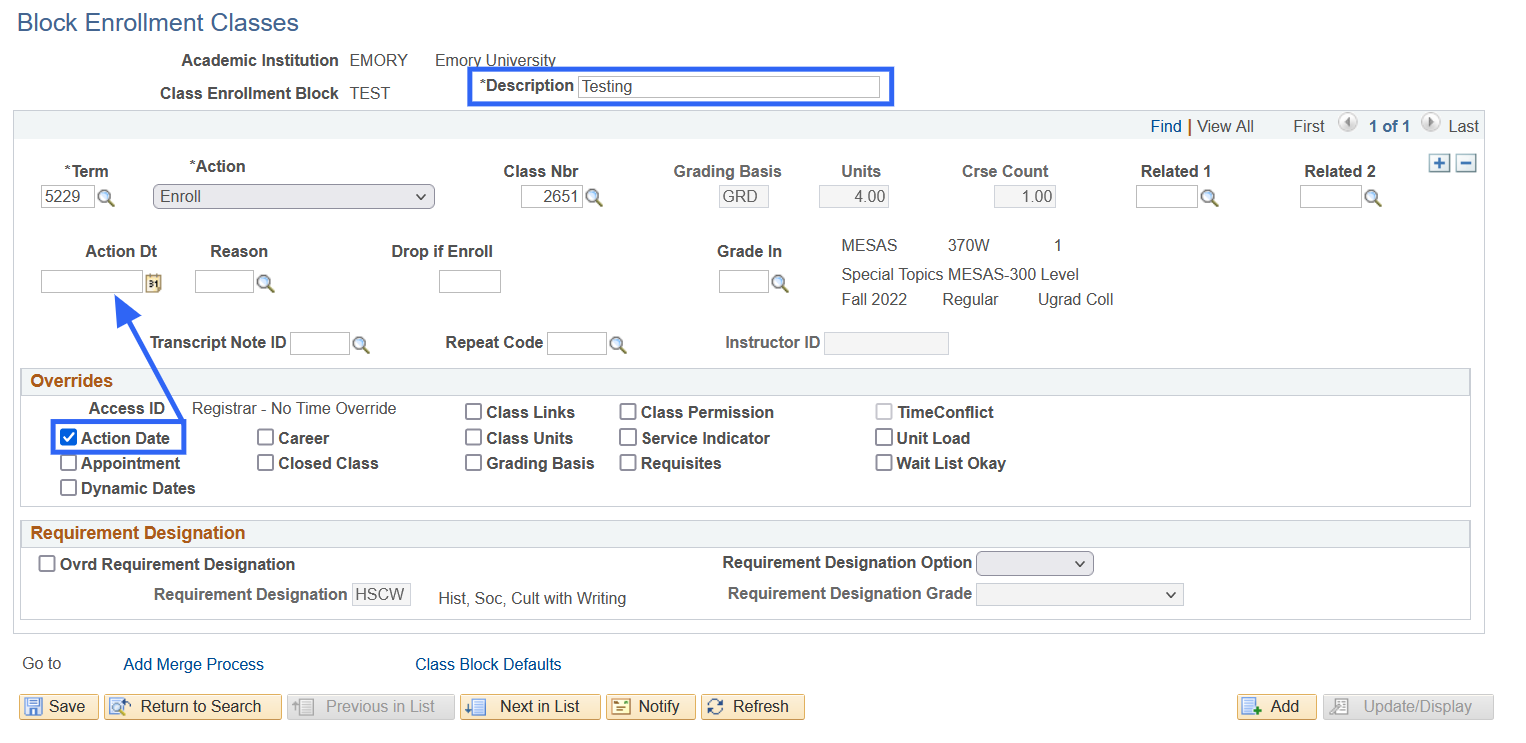Click the Save button
Viewport: 1526px width, 743px height.
pos(59,706)
